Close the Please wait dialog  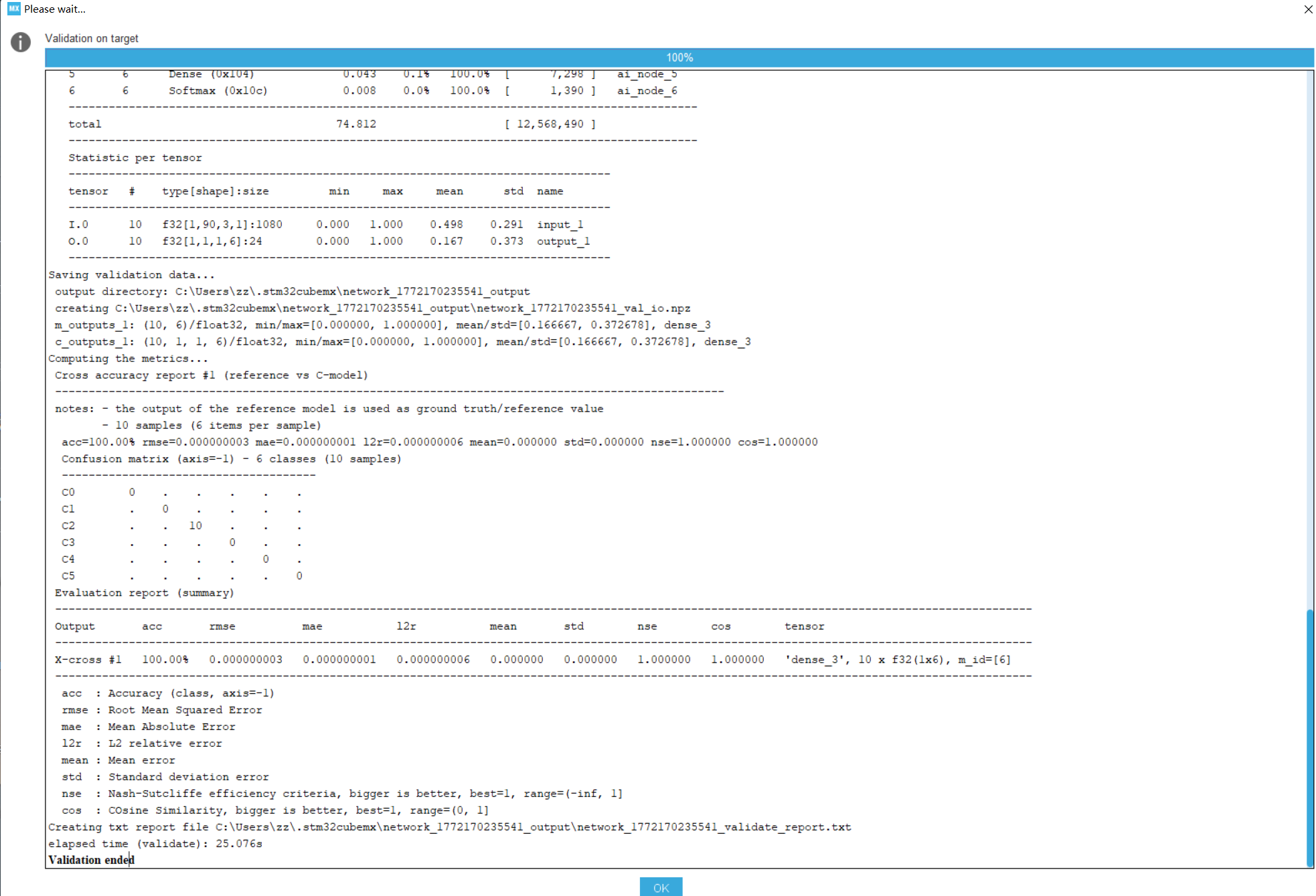coord(1308,9)
